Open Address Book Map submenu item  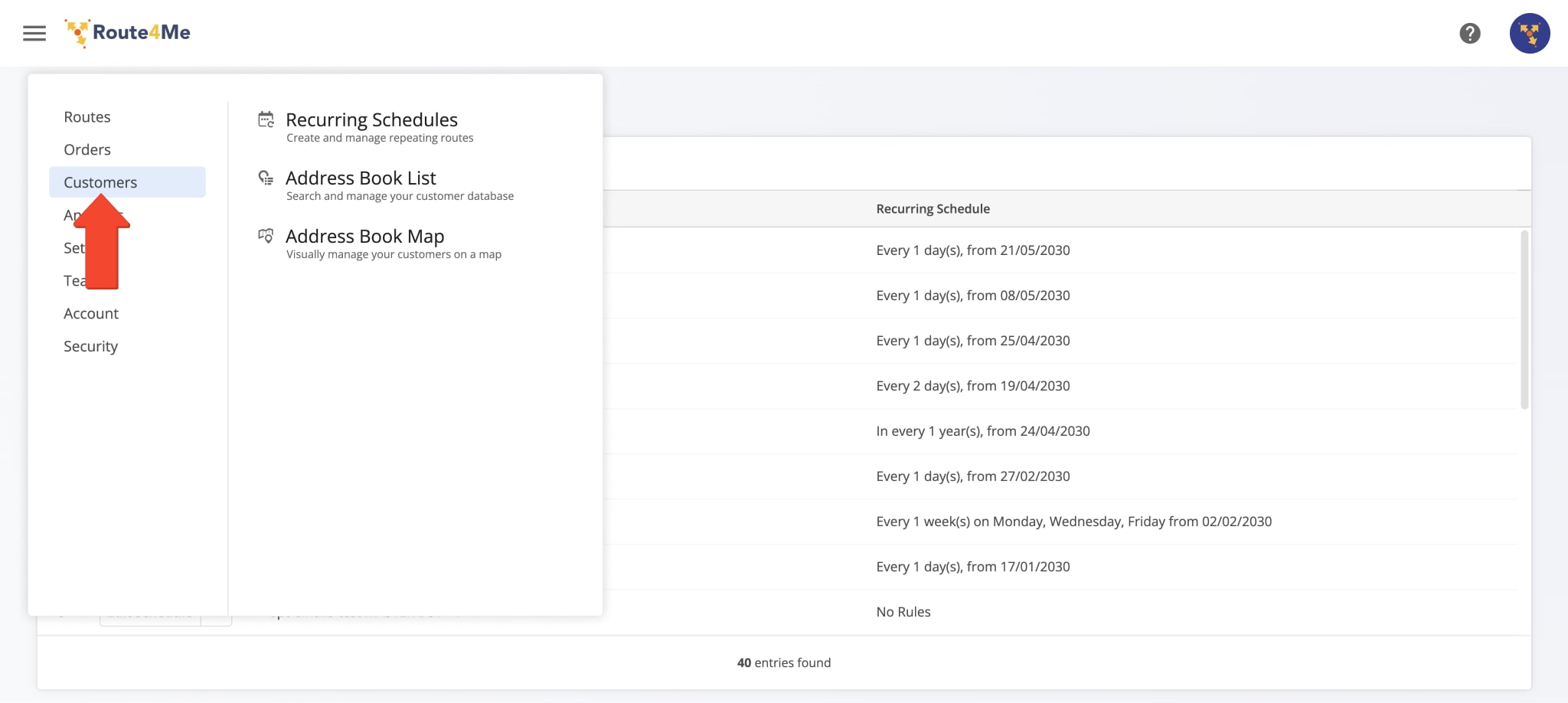[364, 236]
